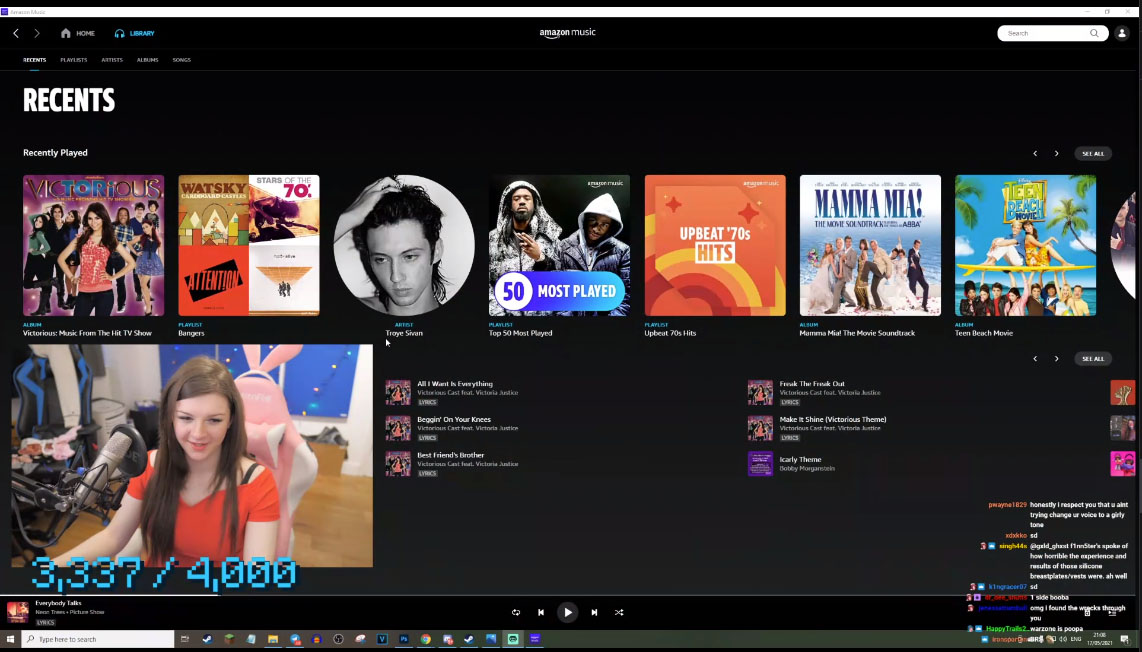Select song 'Freak The Freak Out'
This screenshot has width=1142, height=652.
pos(812,384)
